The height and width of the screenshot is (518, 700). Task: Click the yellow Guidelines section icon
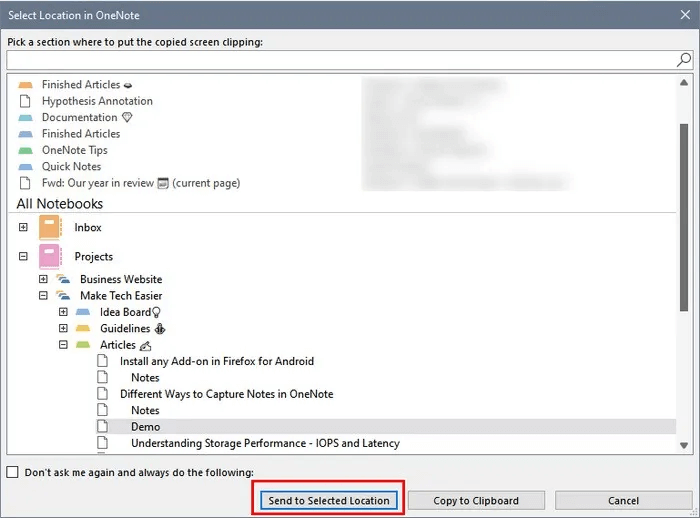click(83, 328)
